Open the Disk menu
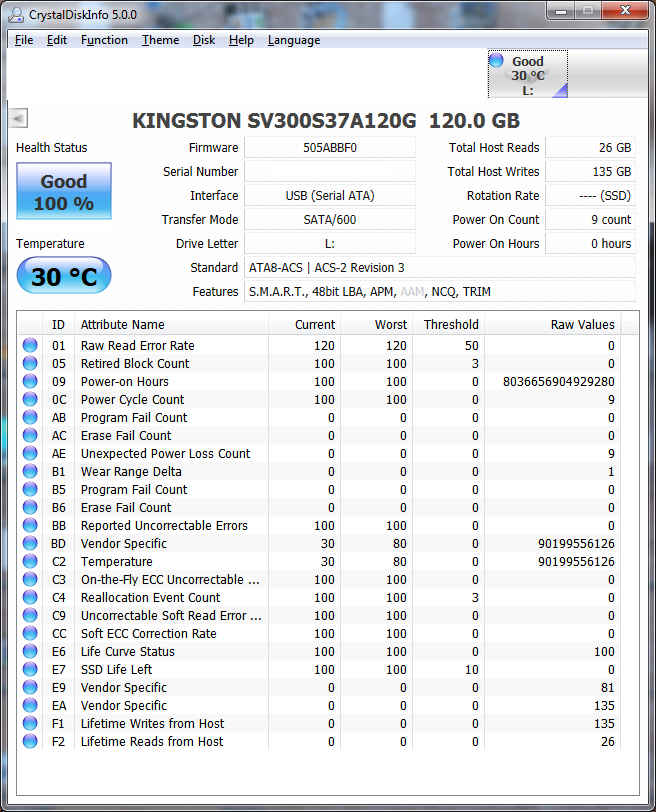Image resolution: width=656 pixels, height=812 pixels. (x=204, y=40)
